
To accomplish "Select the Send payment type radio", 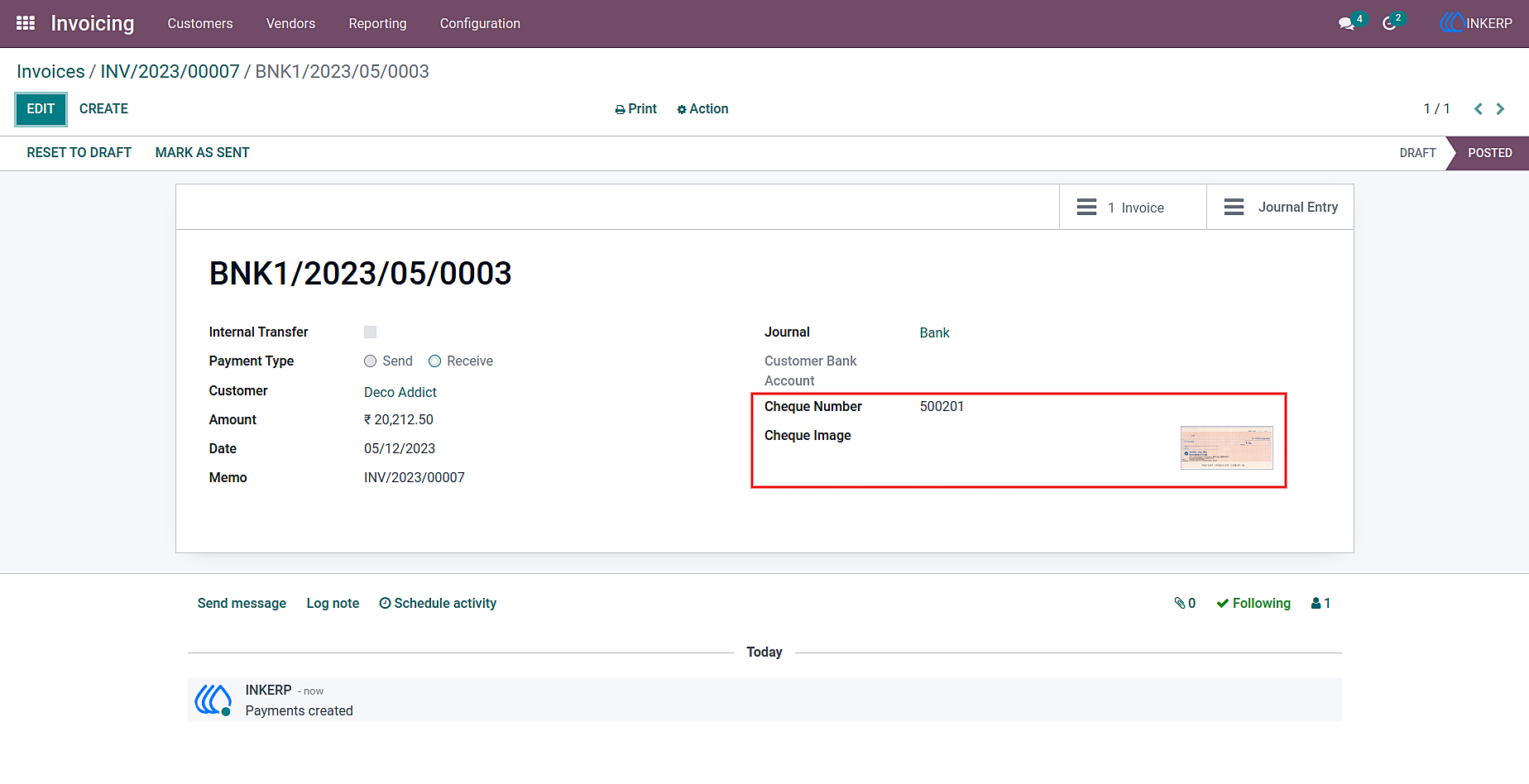I will (x=370, y=361).
